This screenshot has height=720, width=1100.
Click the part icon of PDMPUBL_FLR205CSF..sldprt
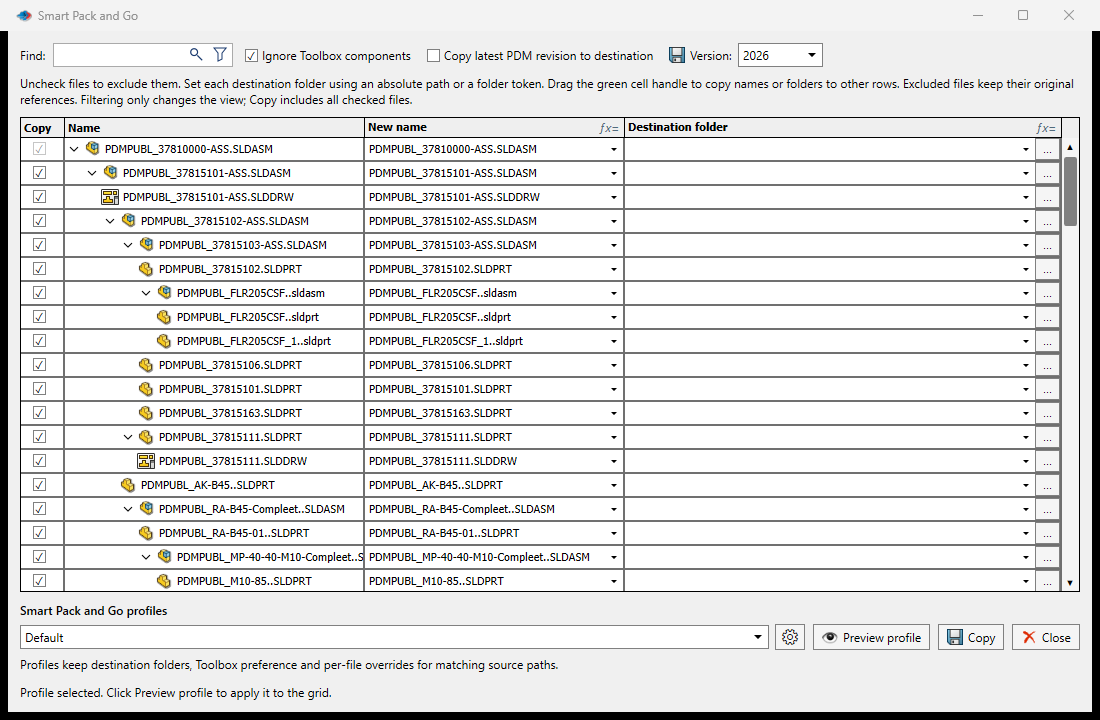click(164, 316)
